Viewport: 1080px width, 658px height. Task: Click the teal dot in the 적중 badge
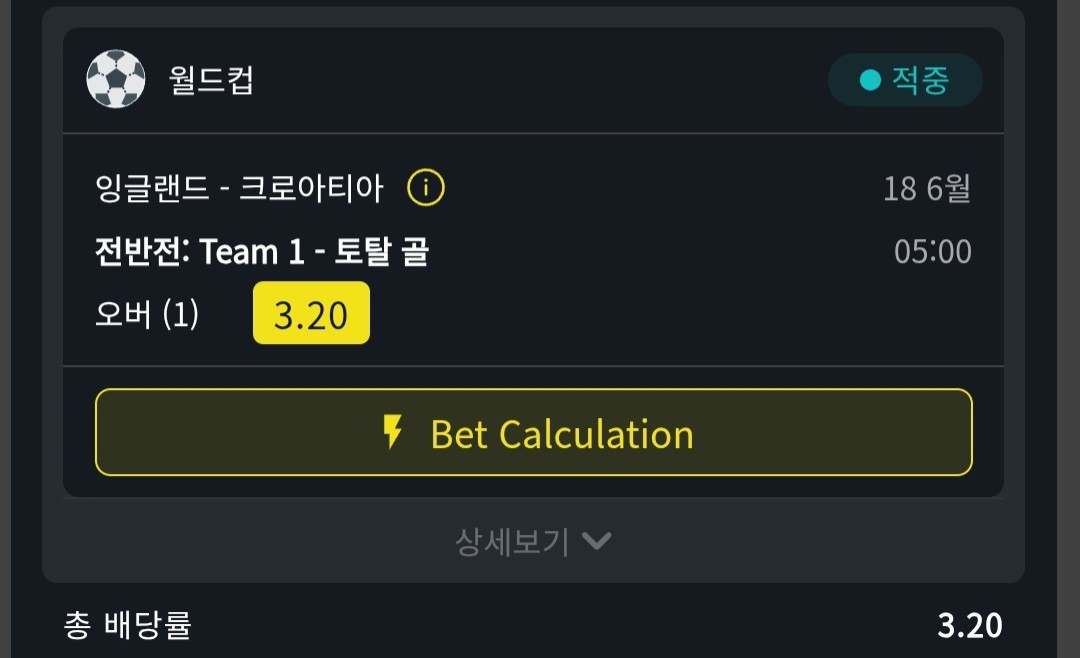[x=871, y=80]
